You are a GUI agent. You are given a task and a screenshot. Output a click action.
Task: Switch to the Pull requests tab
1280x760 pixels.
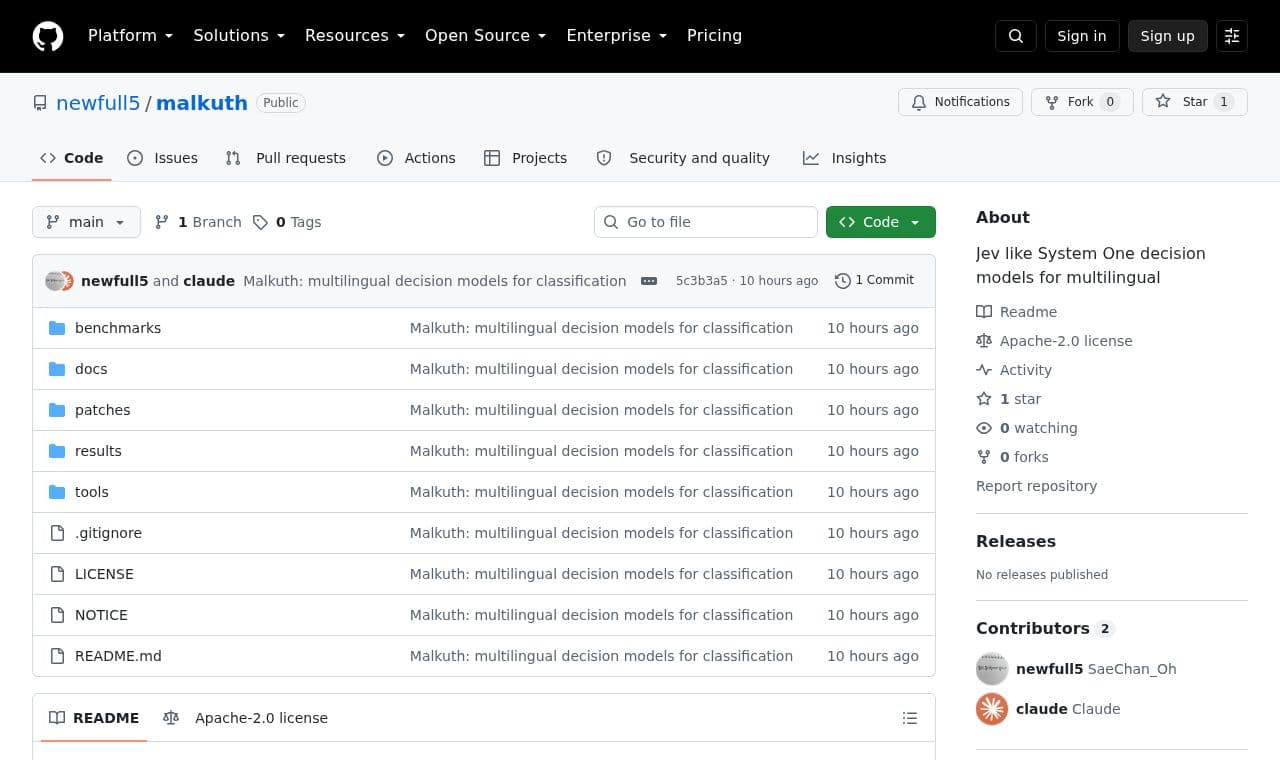[286, 158]
